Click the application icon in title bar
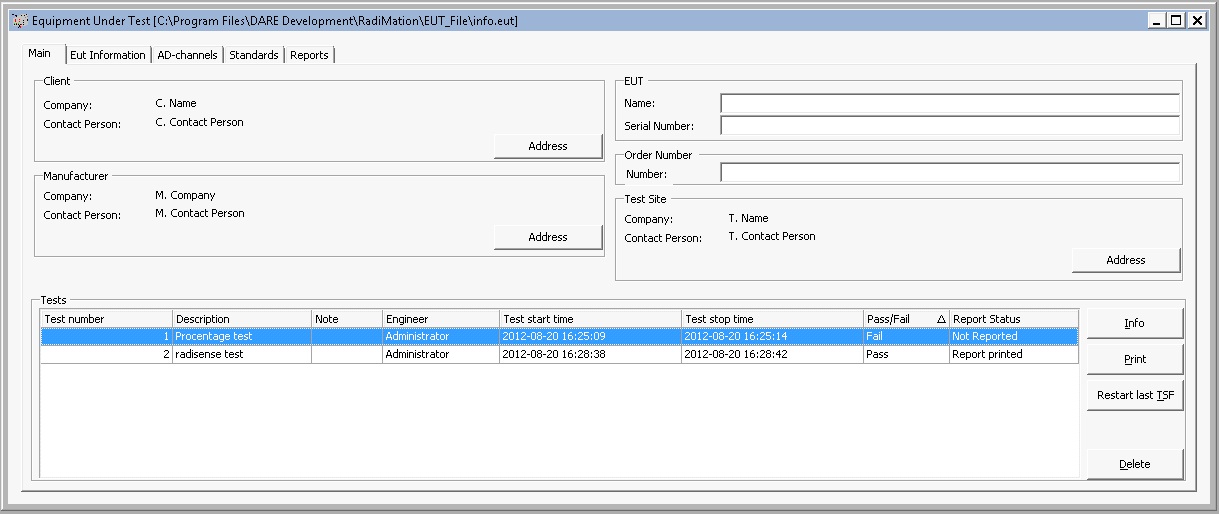Screen dimensions: 1219x514 [x=18, y=20]
